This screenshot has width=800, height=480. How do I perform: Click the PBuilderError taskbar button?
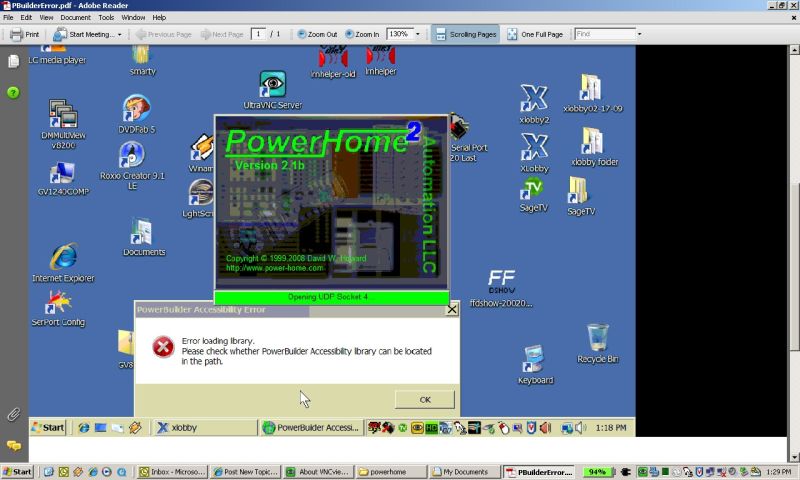pyautogui.click(x=539, y=472)
